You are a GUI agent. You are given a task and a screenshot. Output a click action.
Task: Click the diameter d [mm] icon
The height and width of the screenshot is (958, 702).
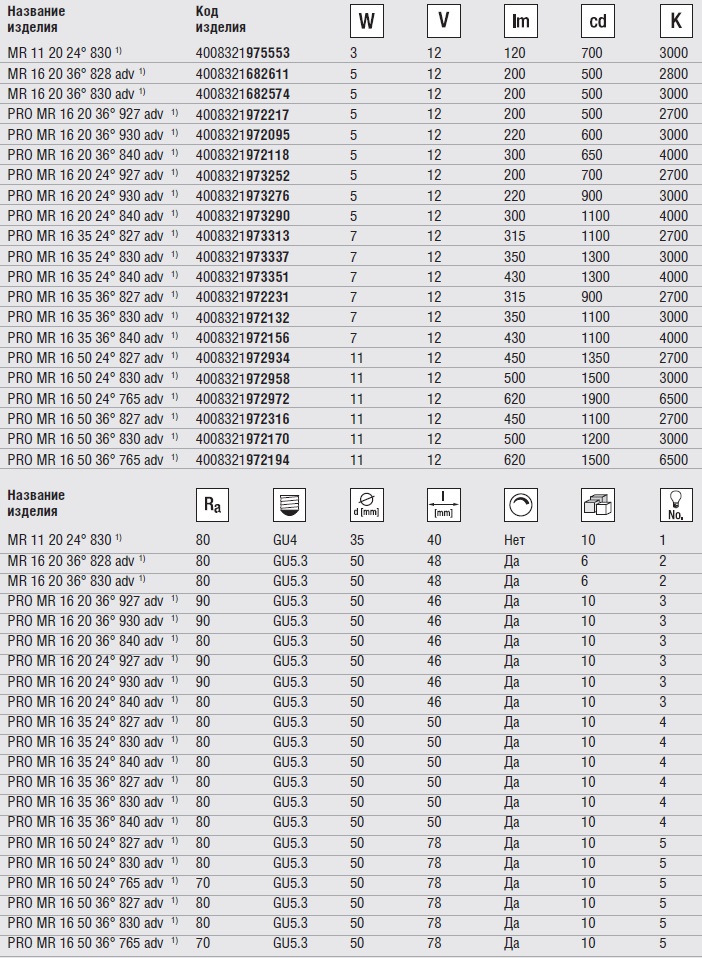pos(366,506)
